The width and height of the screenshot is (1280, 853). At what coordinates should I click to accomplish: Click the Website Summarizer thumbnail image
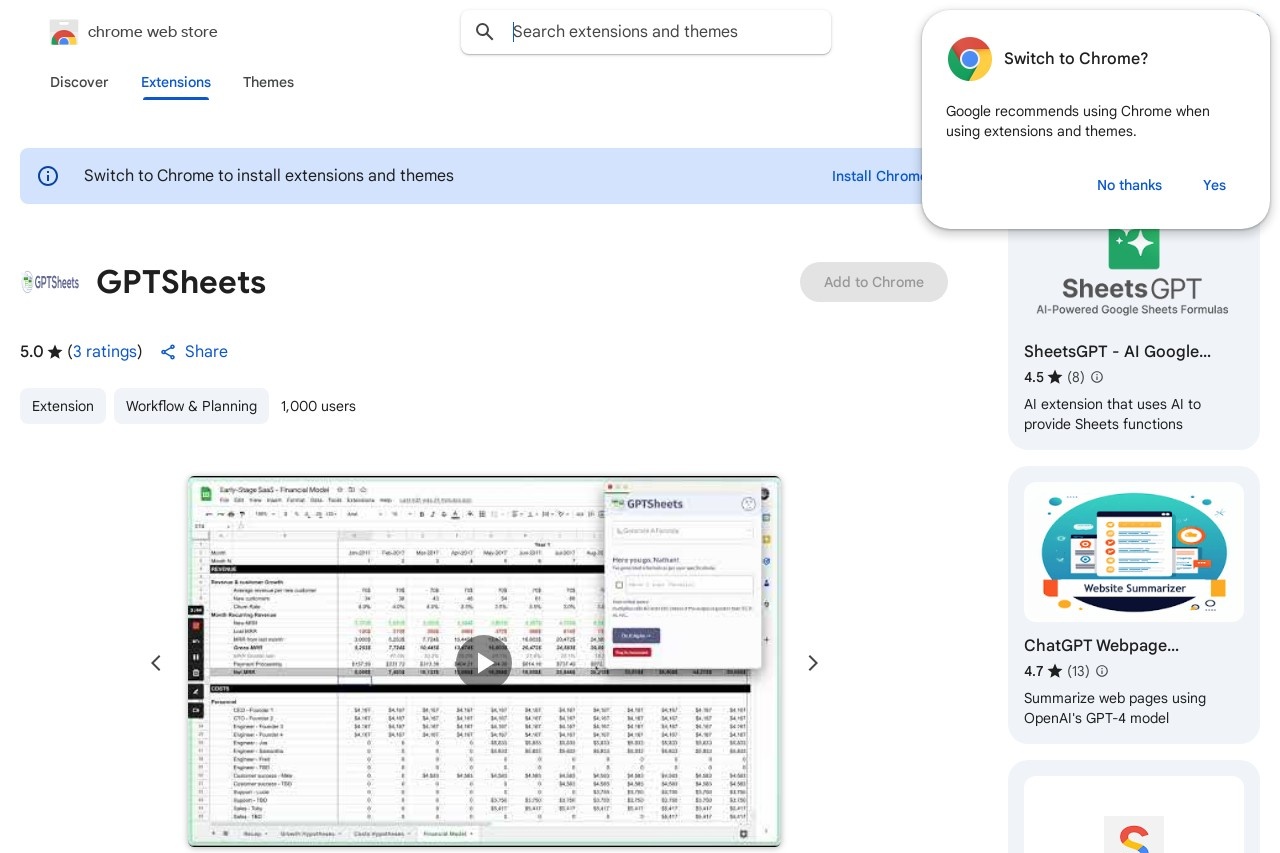1134,552
